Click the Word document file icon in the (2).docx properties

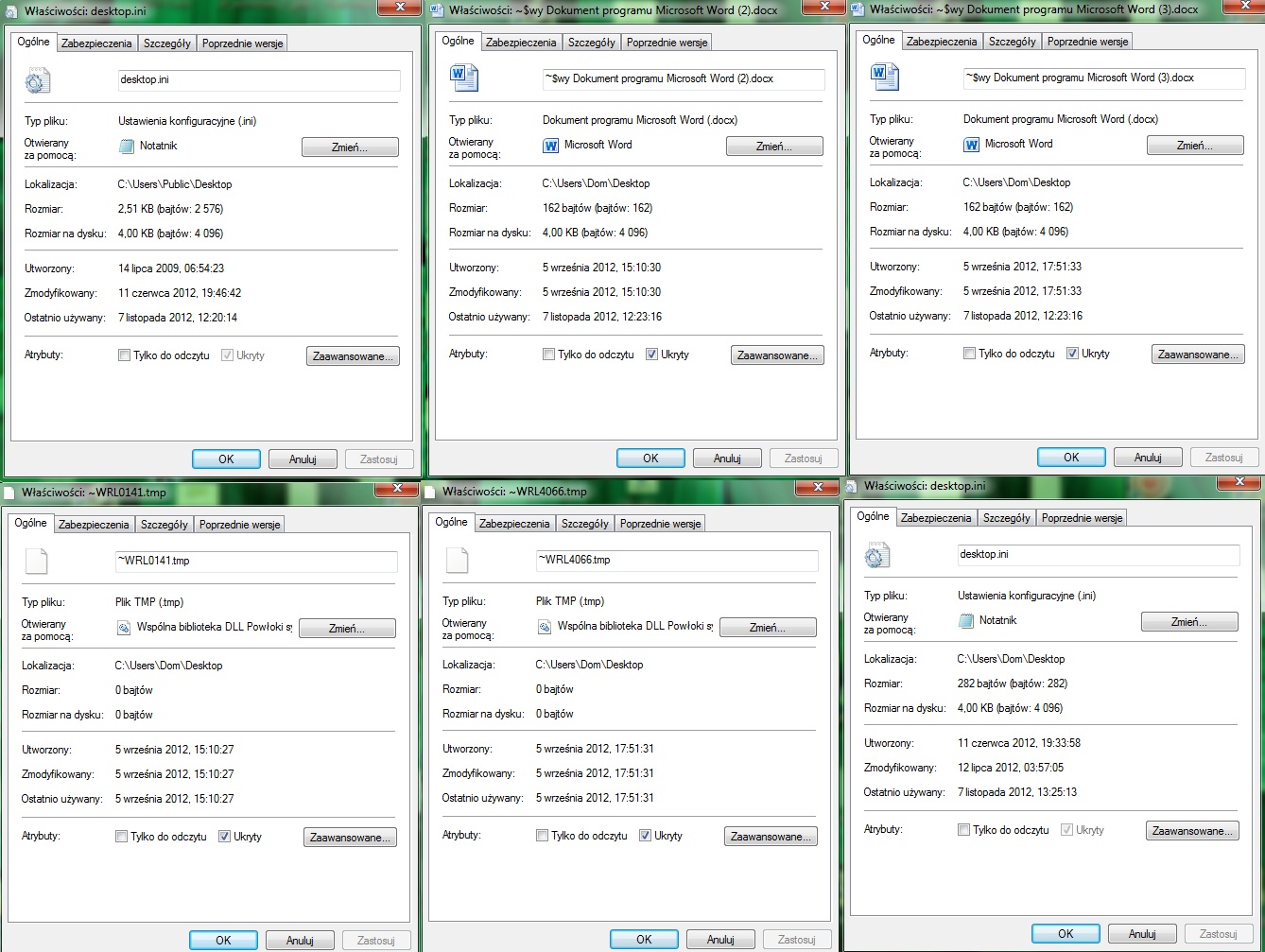[464, 78]
